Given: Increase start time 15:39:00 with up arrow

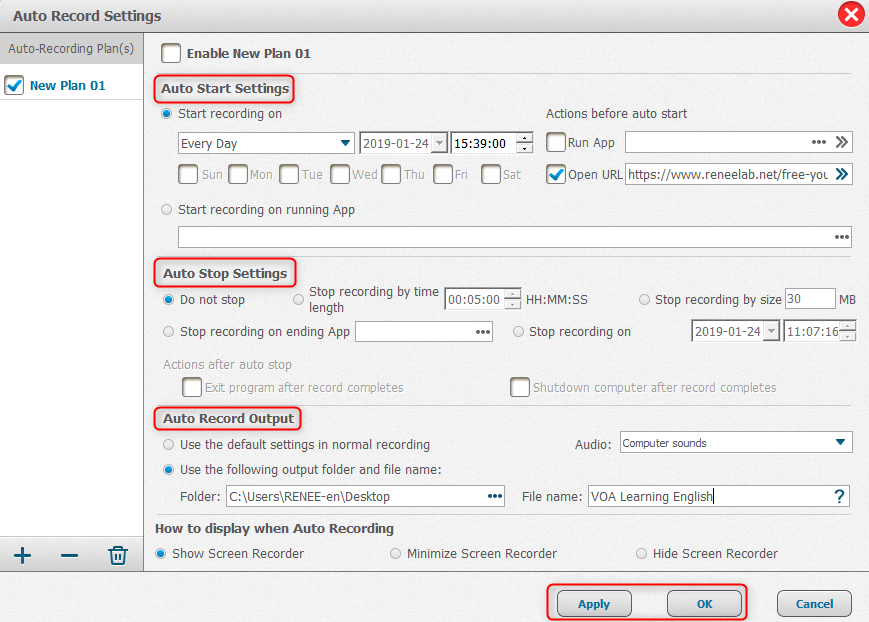Looking at the screenshot, I should coord(525,138).
